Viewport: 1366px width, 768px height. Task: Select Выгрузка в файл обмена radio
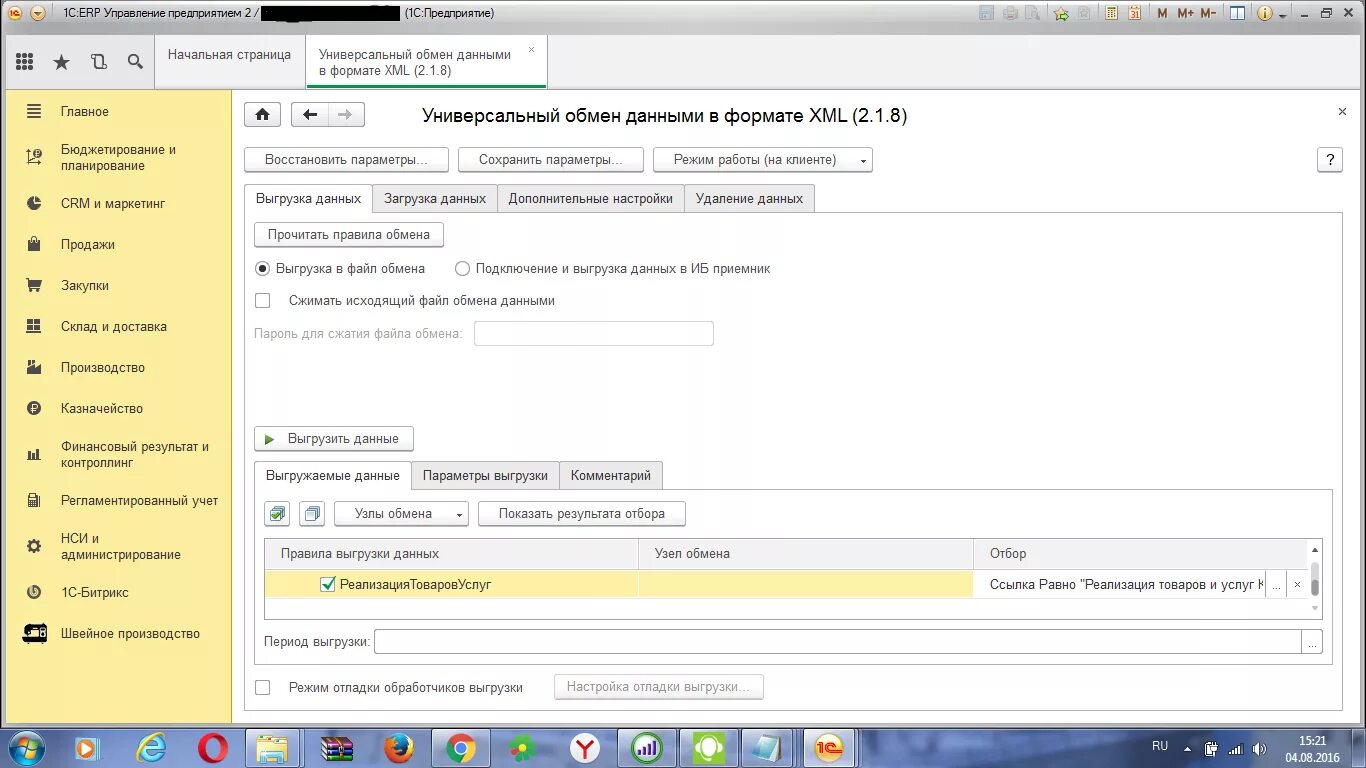(x=263, y=268)
